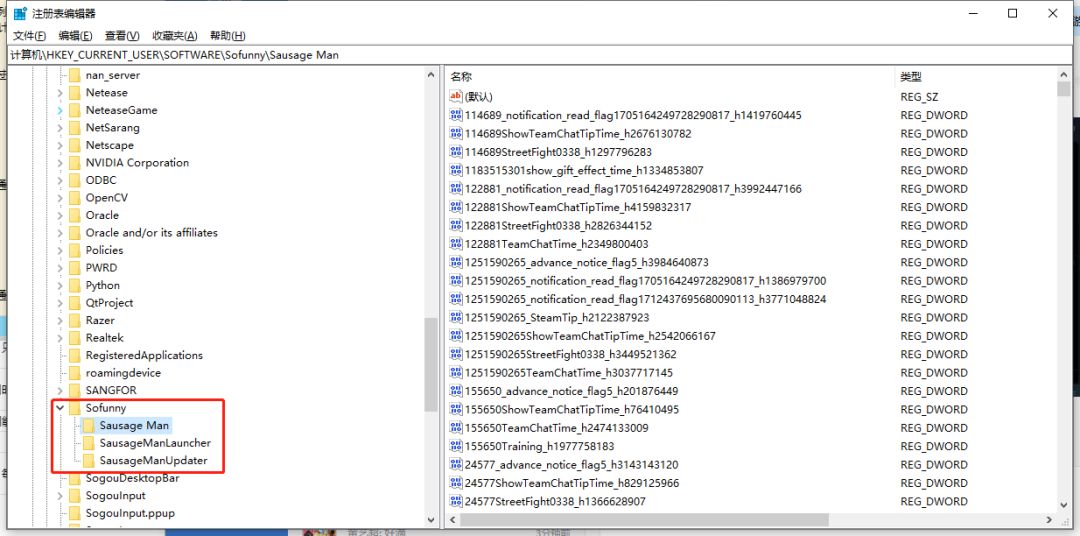
Task: Expand the Policies key
Action: [x=60, y=250]
